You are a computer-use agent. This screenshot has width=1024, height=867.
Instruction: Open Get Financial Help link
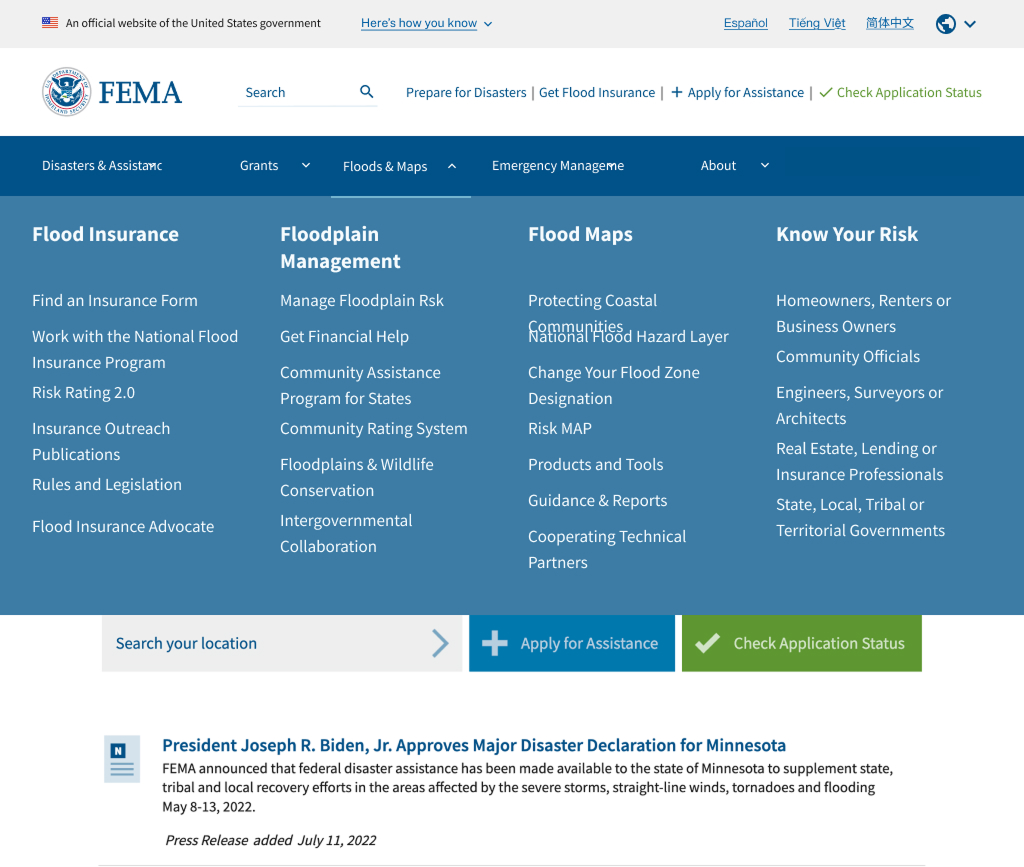pos(344,336)
